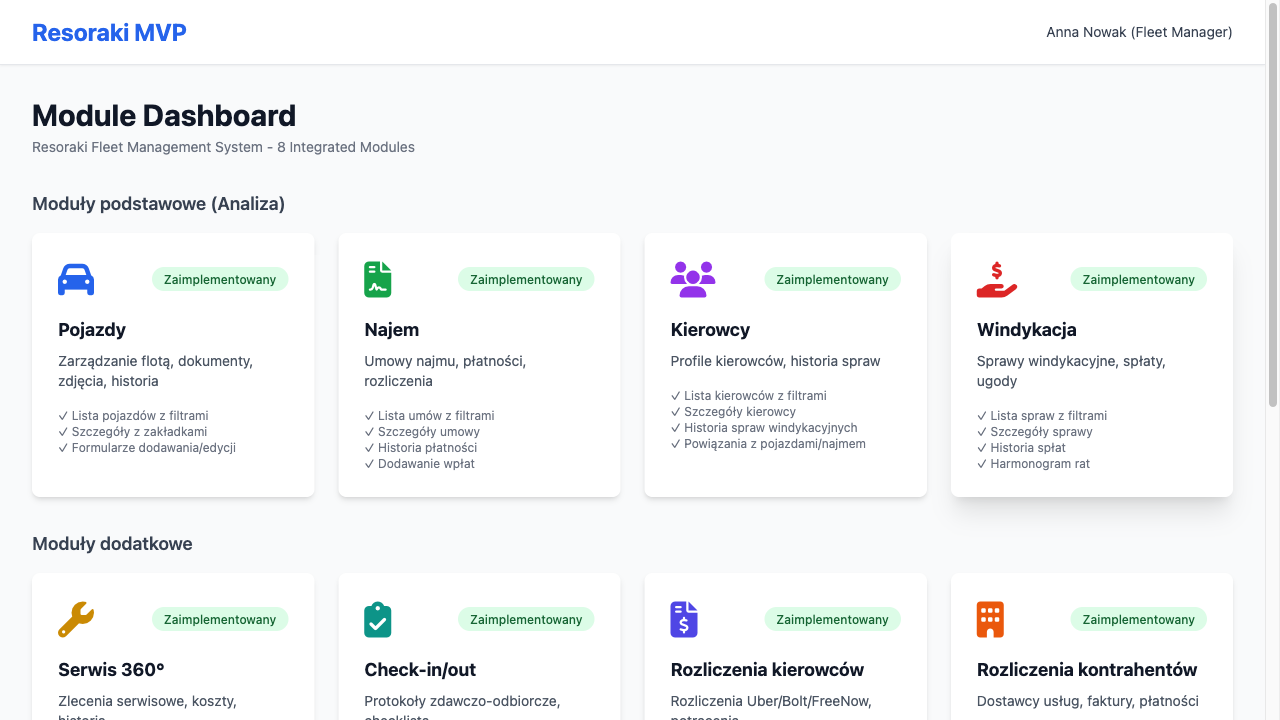Open the Najem module title
The image size is (1280, 720).
point(392,330)
